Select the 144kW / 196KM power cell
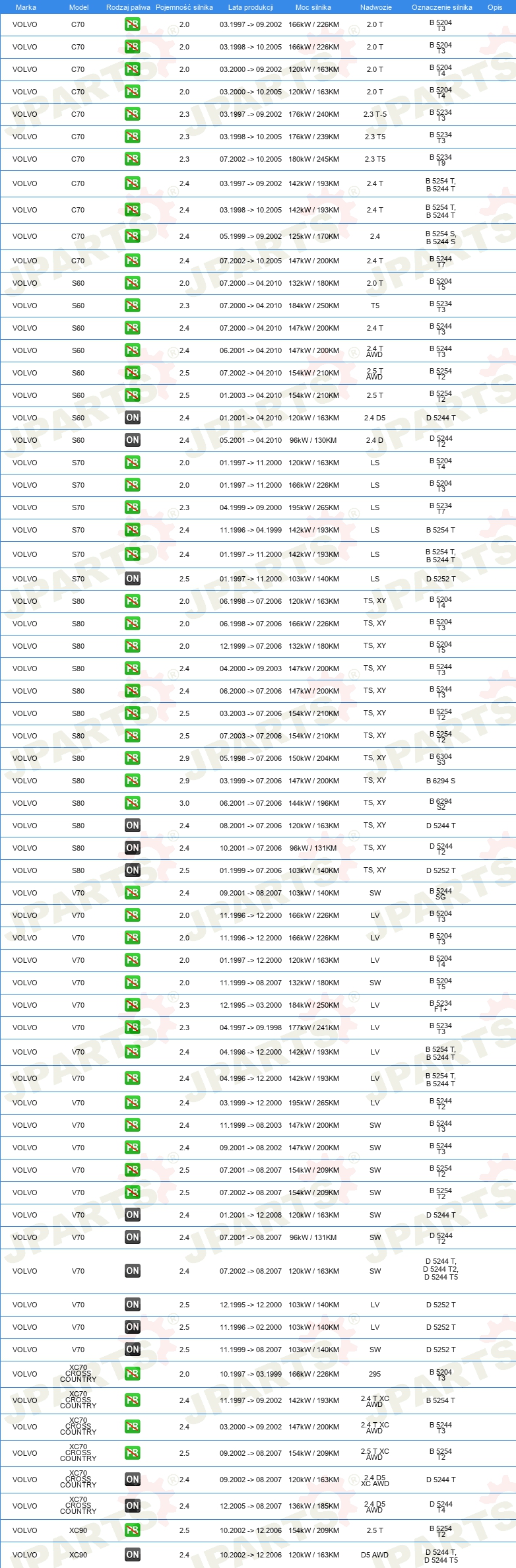The height and width of the screenshot is (1568, 516). (x=313, y=803)
